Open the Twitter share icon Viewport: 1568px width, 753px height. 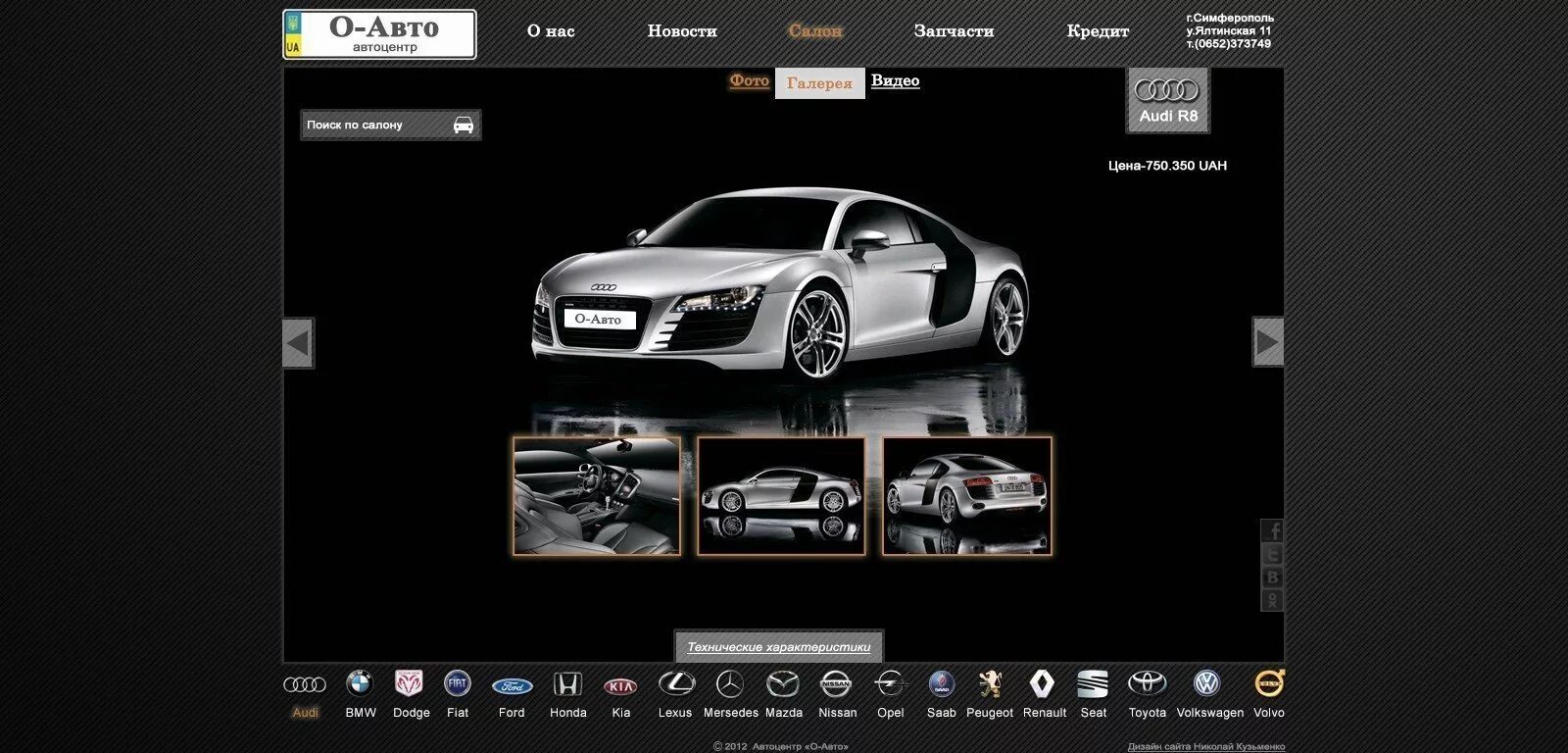click(x=1272, y=554)
